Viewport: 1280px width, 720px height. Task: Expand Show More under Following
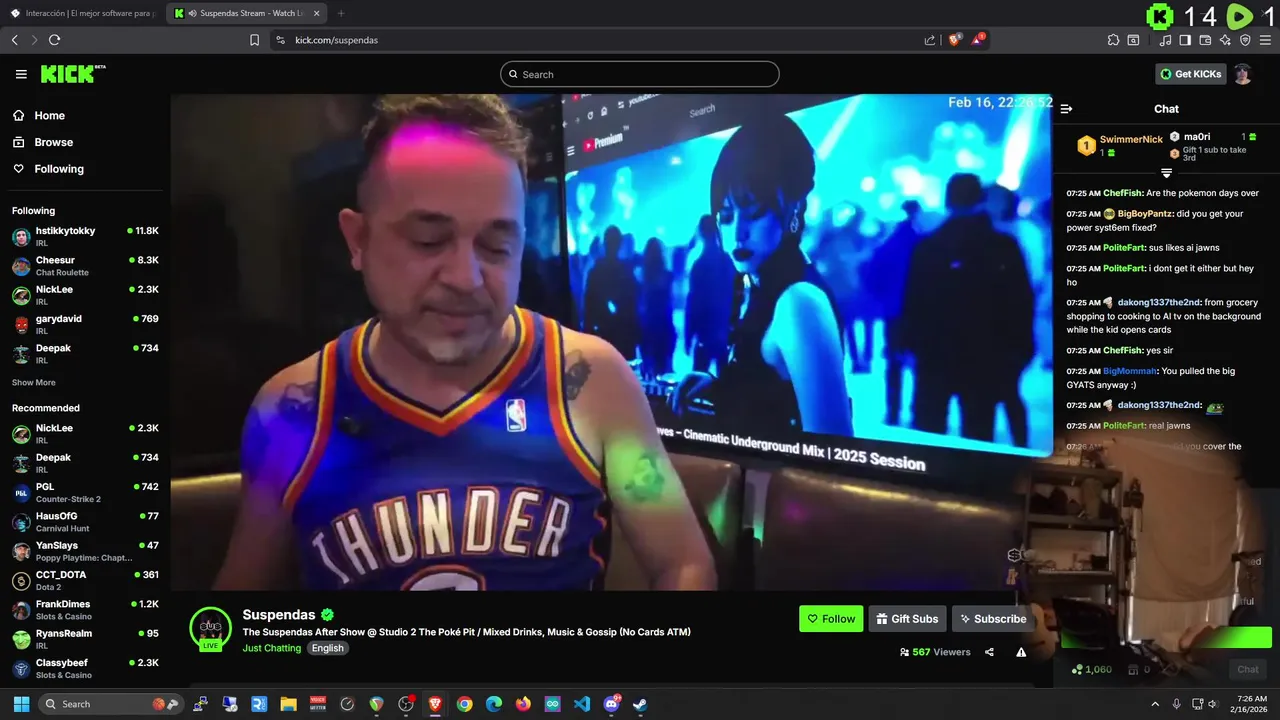coord(33,382)
